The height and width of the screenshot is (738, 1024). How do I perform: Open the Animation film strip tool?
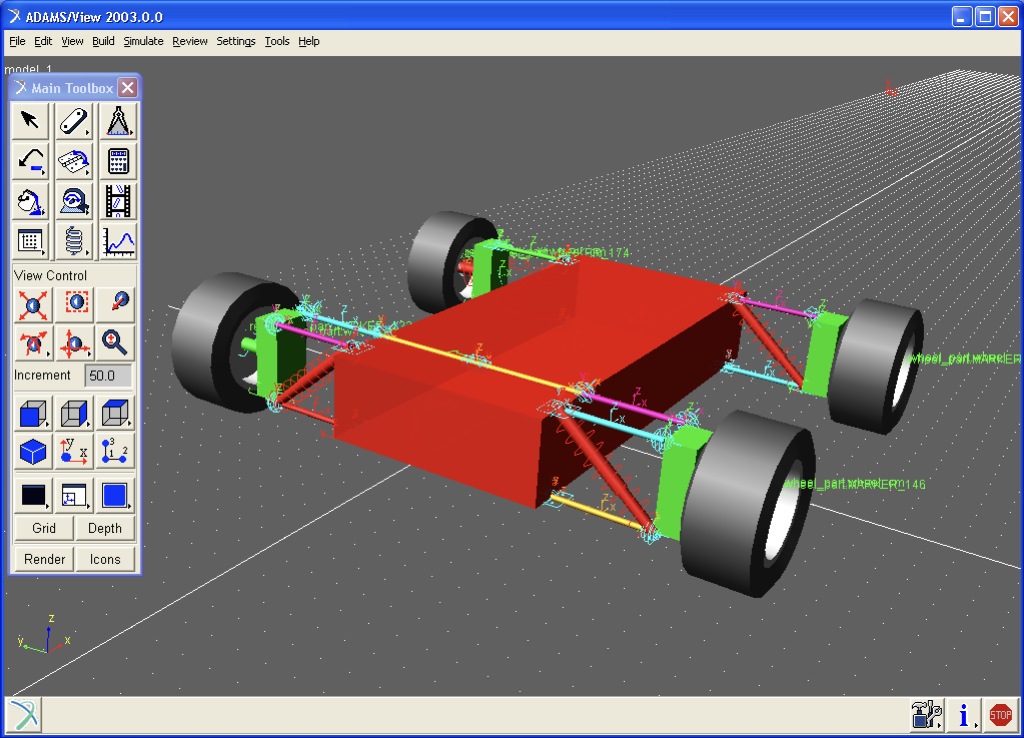(118, 201)
